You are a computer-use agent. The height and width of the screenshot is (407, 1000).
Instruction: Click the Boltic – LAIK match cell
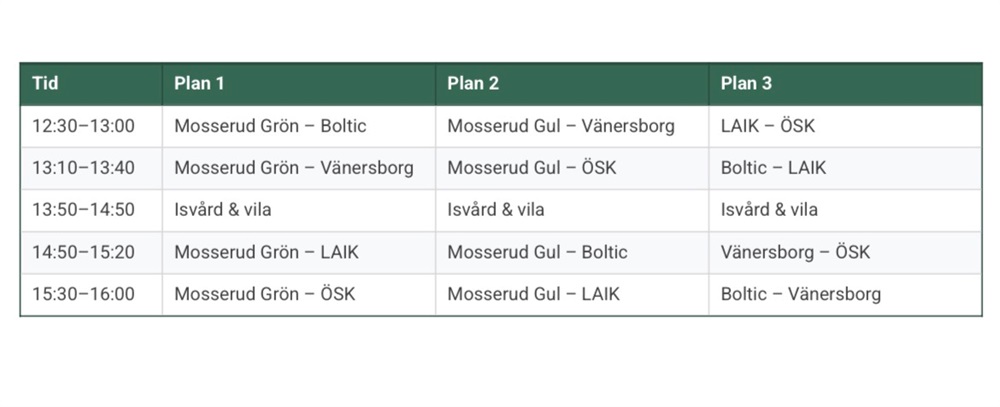pos(773,168)
